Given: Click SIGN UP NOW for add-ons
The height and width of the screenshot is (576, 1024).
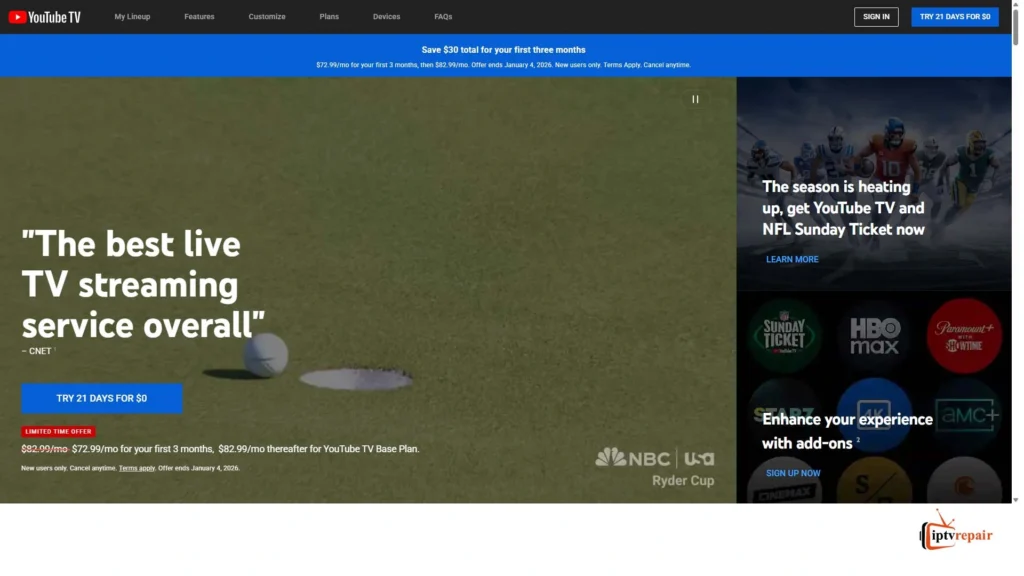Looking at the screenshot, I should [x=793, y=473].
